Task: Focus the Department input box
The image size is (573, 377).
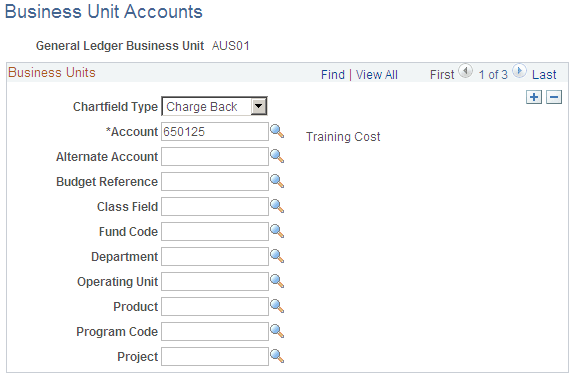Action: [x=215, y=256]
